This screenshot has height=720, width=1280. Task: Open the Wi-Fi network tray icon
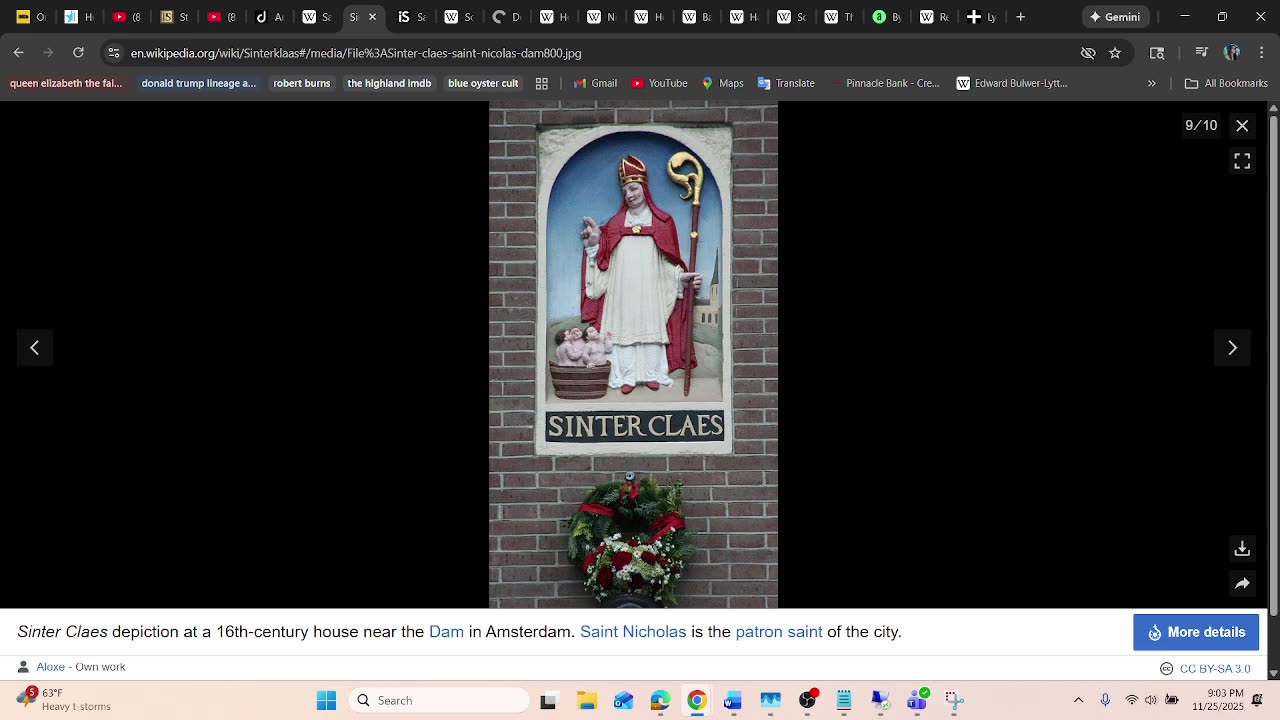(1132, 700)
